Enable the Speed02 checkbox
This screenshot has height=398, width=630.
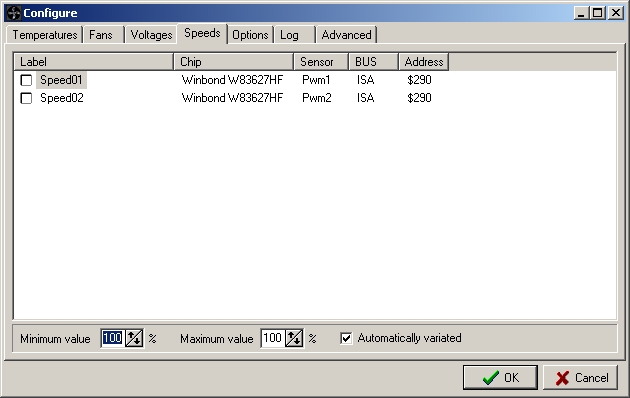pos(26,98)
